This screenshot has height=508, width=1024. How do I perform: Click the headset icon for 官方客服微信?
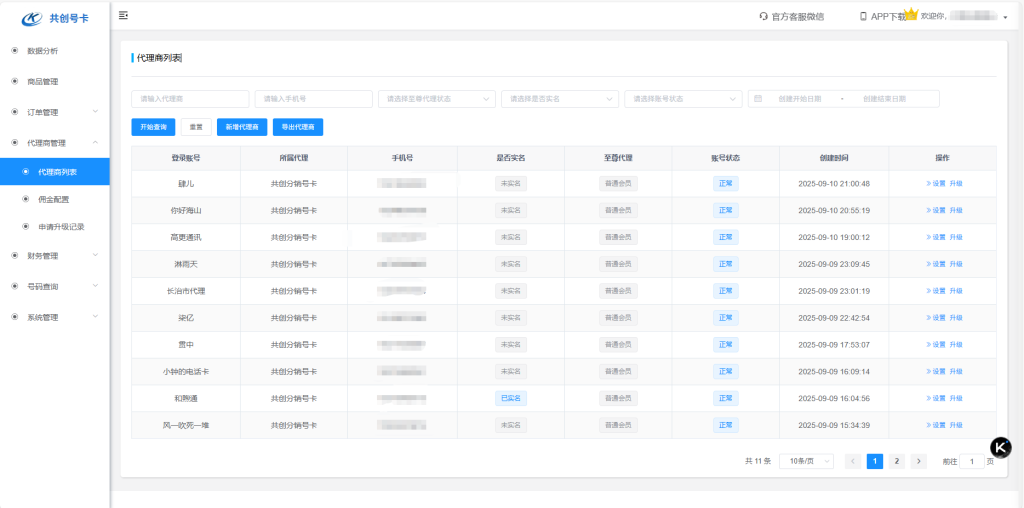(x=764, y=16)
